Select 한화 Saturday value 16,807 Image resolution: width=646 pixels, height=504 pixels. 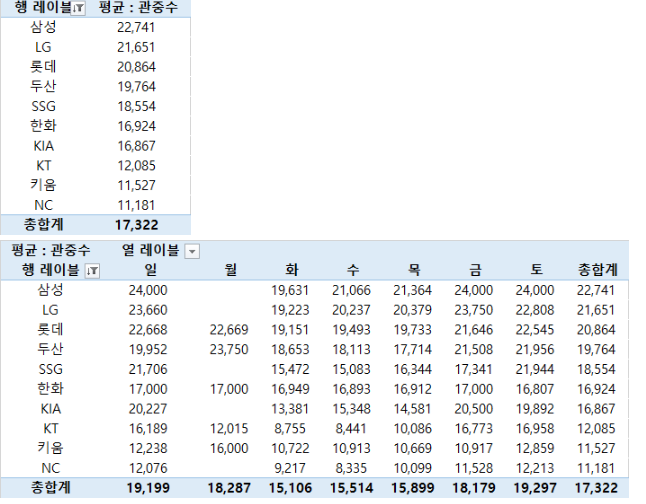535,389
